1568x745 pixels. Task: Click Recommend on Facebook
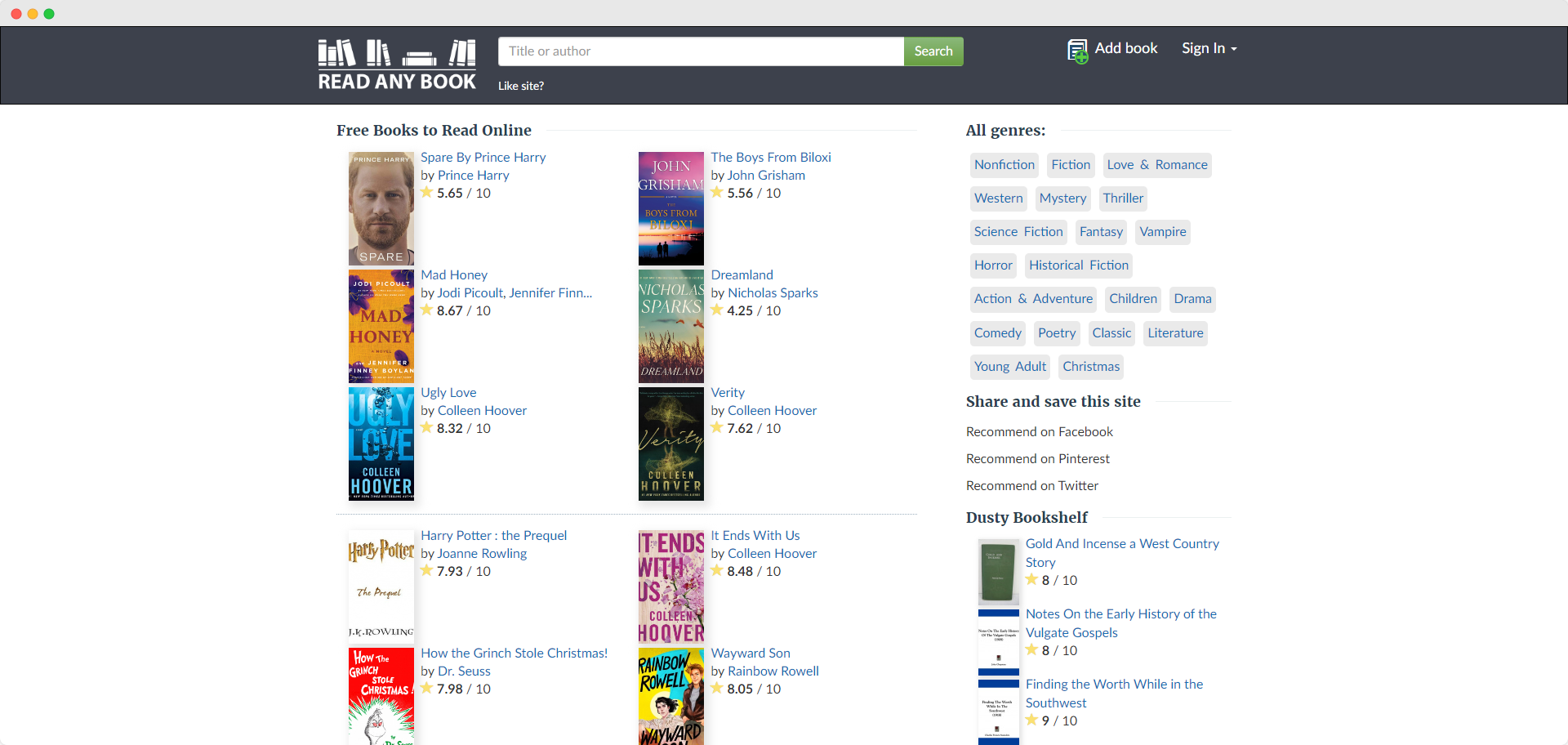1040,432
